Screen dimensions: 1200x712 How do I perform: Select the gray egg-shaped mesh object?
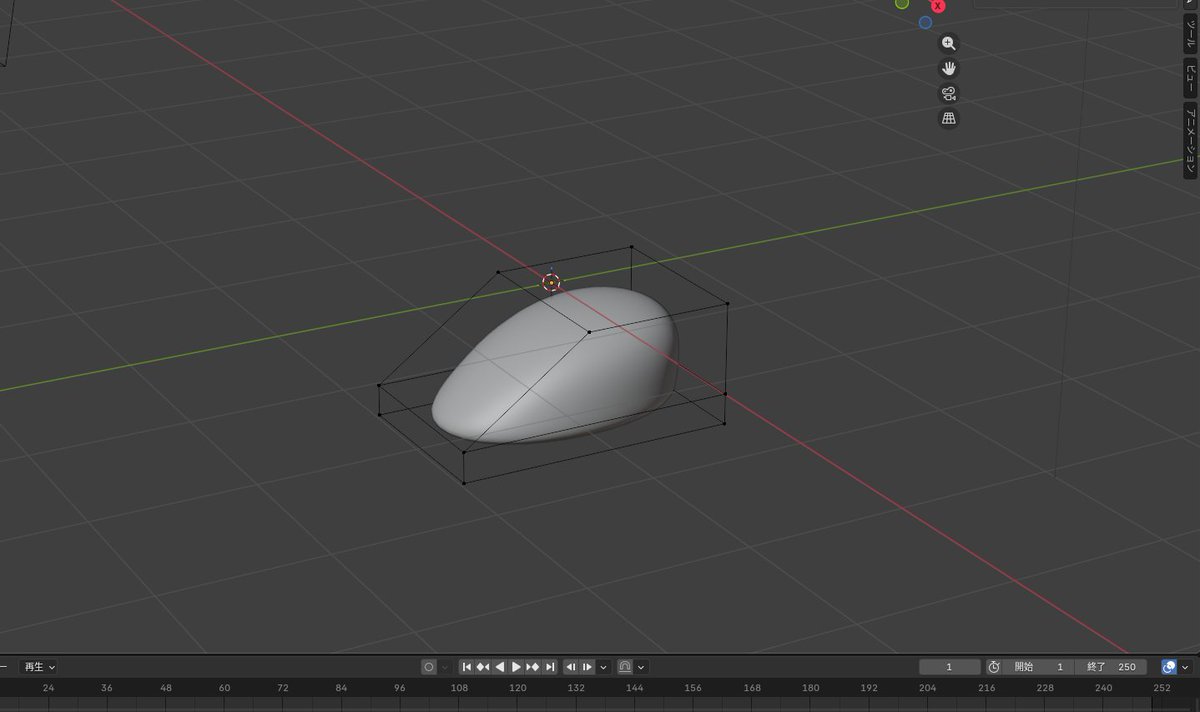click(x=556, y=365)
